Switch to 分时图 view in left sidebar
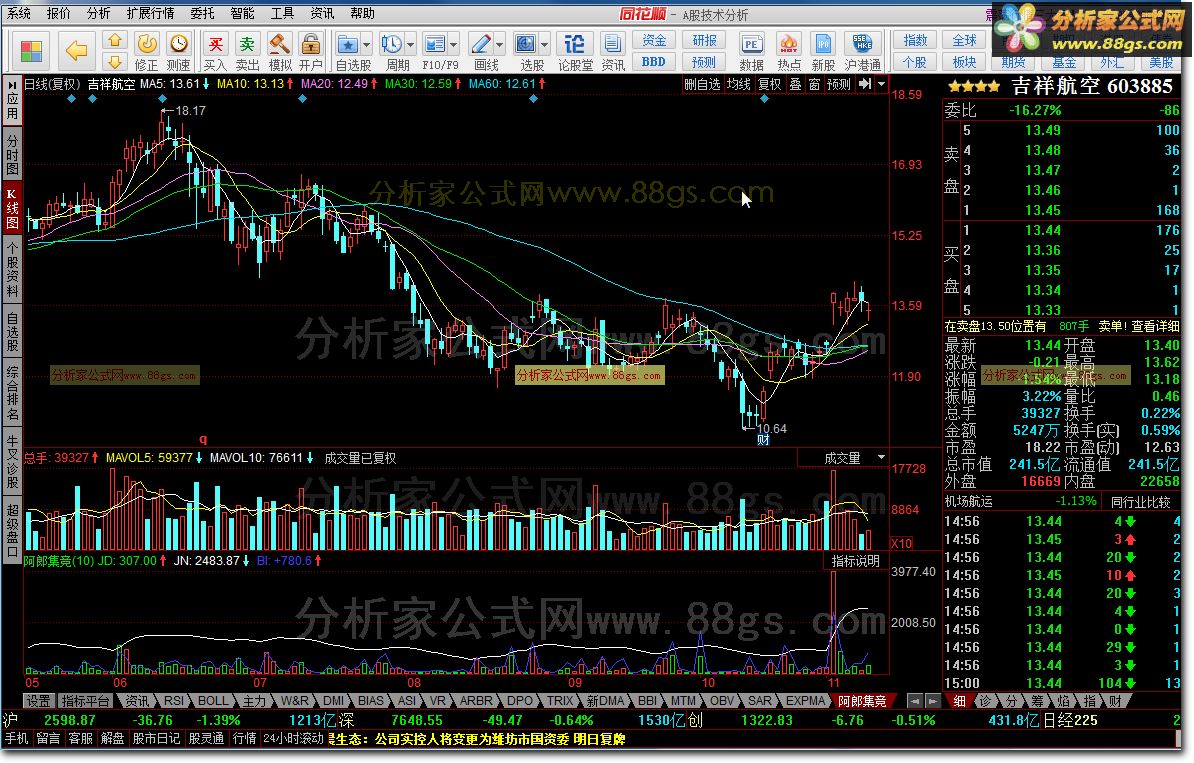Image resolution: width=1194 pixels, height=763 pixels. click(x=11, y=155)
